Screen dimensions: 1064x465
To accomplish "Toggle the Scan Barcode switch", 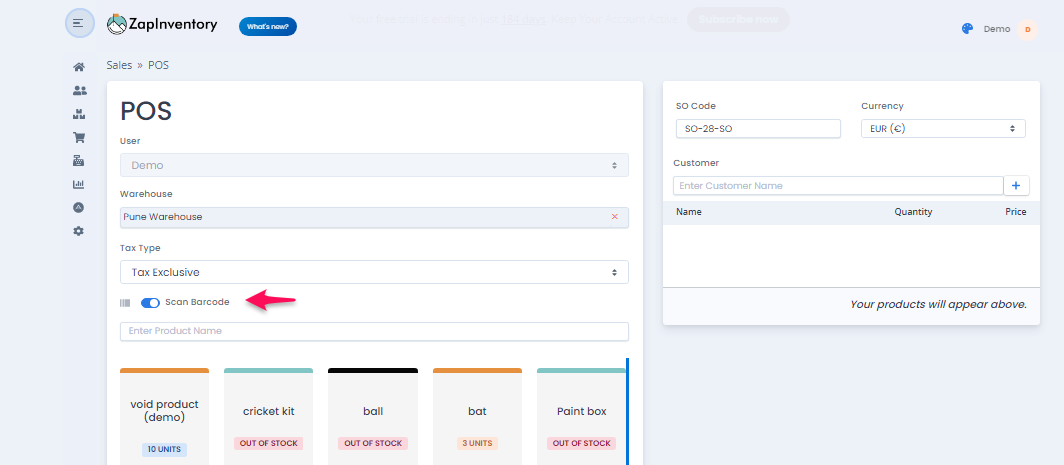I will tap(150, 303).
